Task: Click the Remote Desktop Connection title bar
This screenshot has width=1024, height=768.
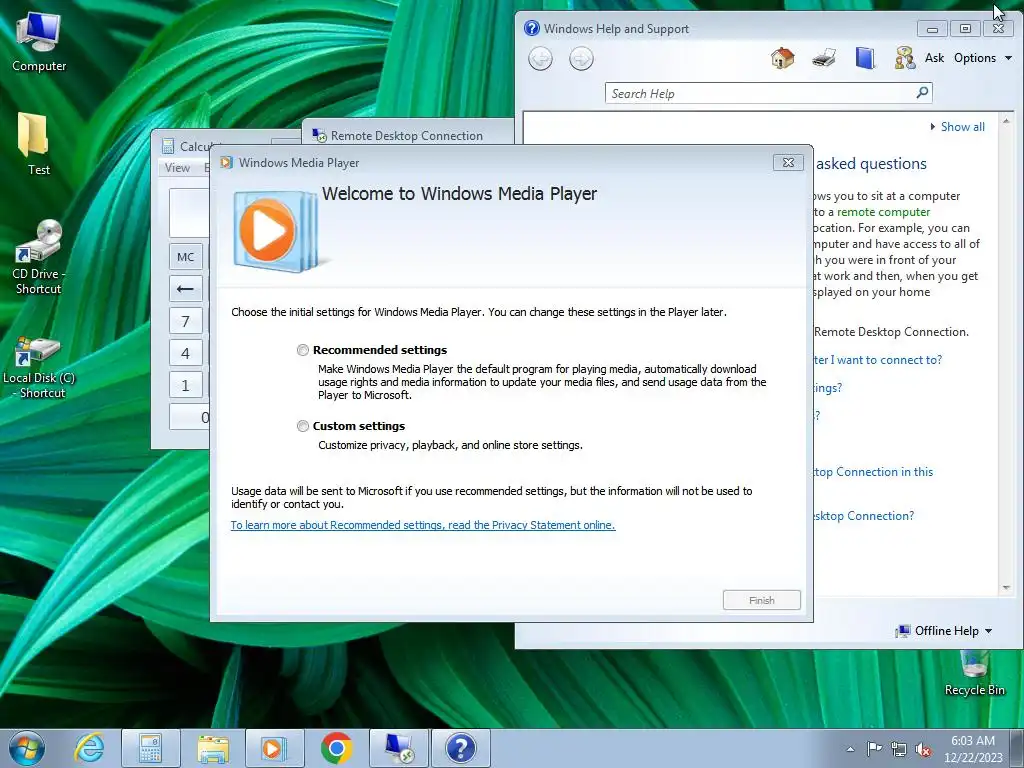Action: [x=408, y=135]
